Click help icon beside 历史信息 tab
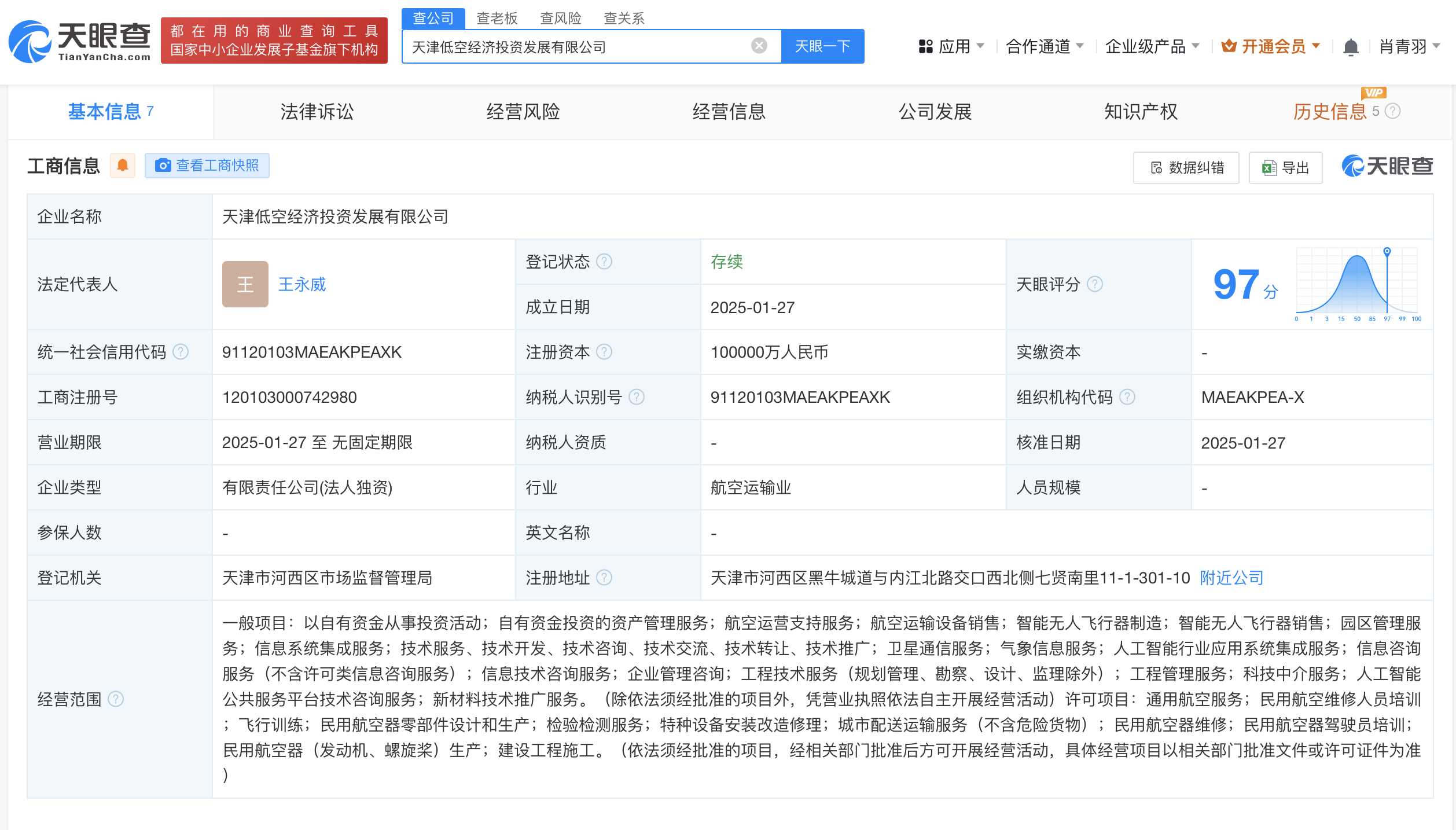 coord(1394,111)
